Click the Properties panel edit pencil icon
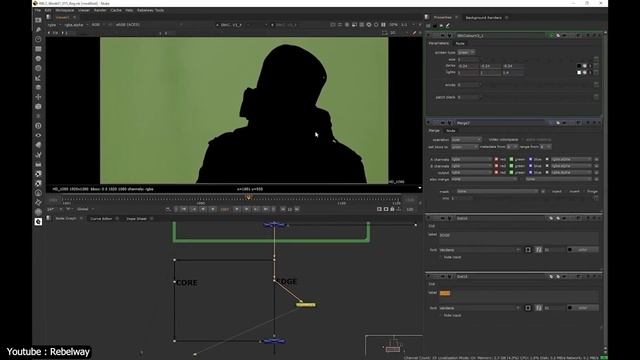Image resolution: width=640 pixels, height=360 pixels. tap(448, 26)
